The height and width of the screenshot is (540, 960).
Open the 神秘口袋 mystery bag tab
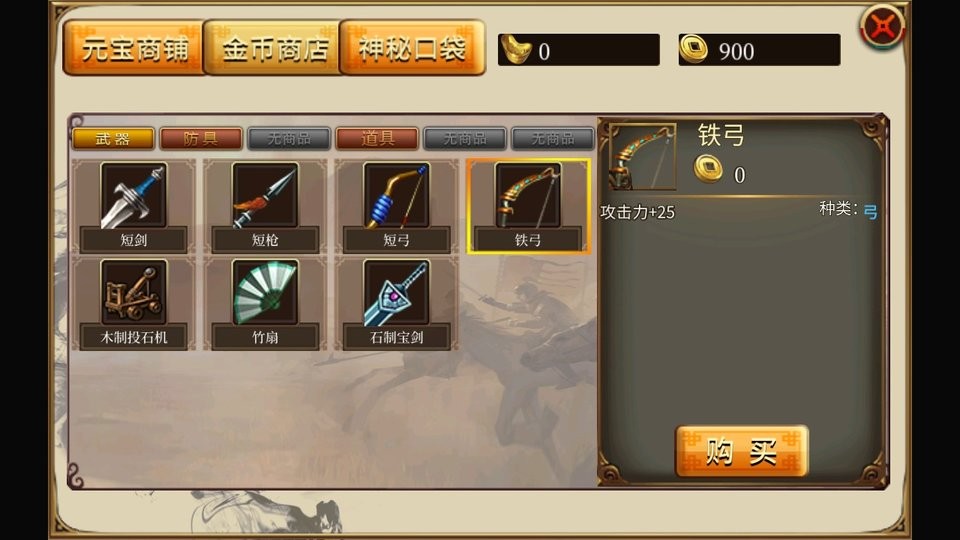point(413,48)
